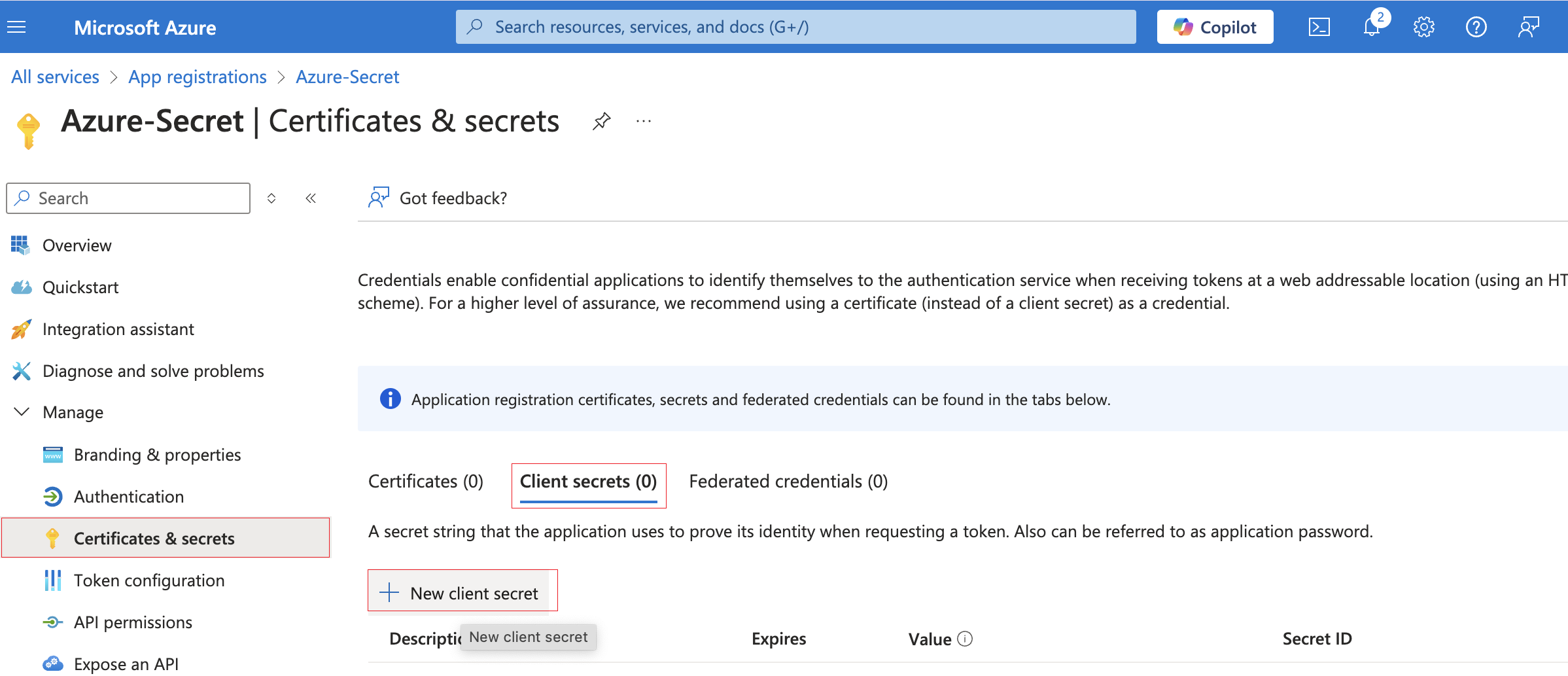
Task: Pin the Certificates & secrets blade
Action: click(x=601, y=121)
